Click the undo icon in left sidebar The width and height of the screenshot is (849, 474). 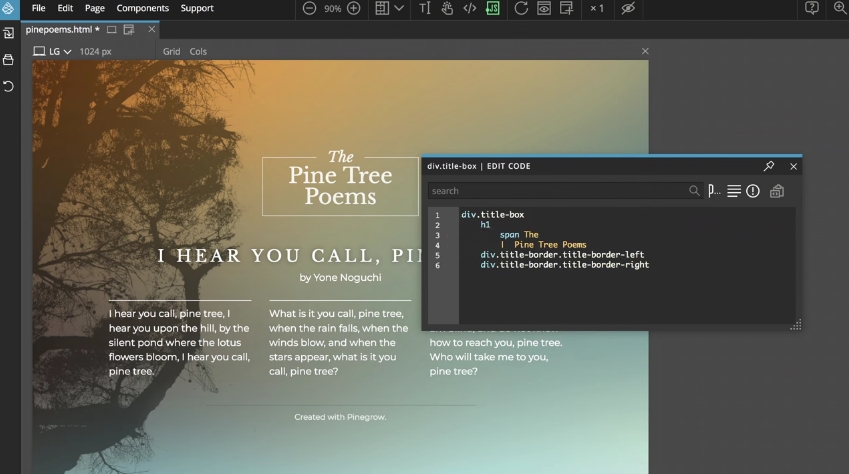[x=8, y=86]
